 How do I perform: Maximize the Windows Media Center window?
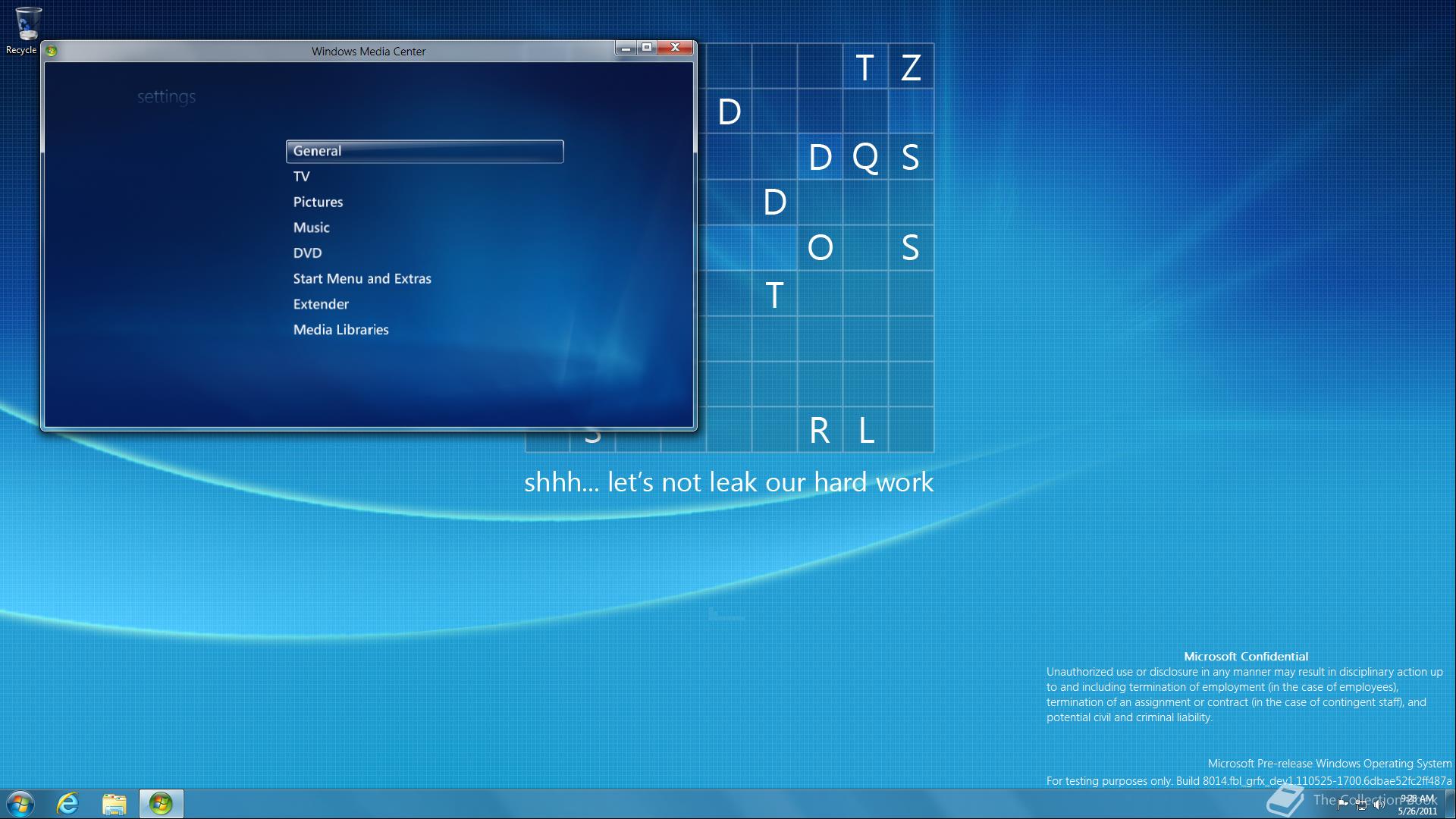(x=647, y=48)
